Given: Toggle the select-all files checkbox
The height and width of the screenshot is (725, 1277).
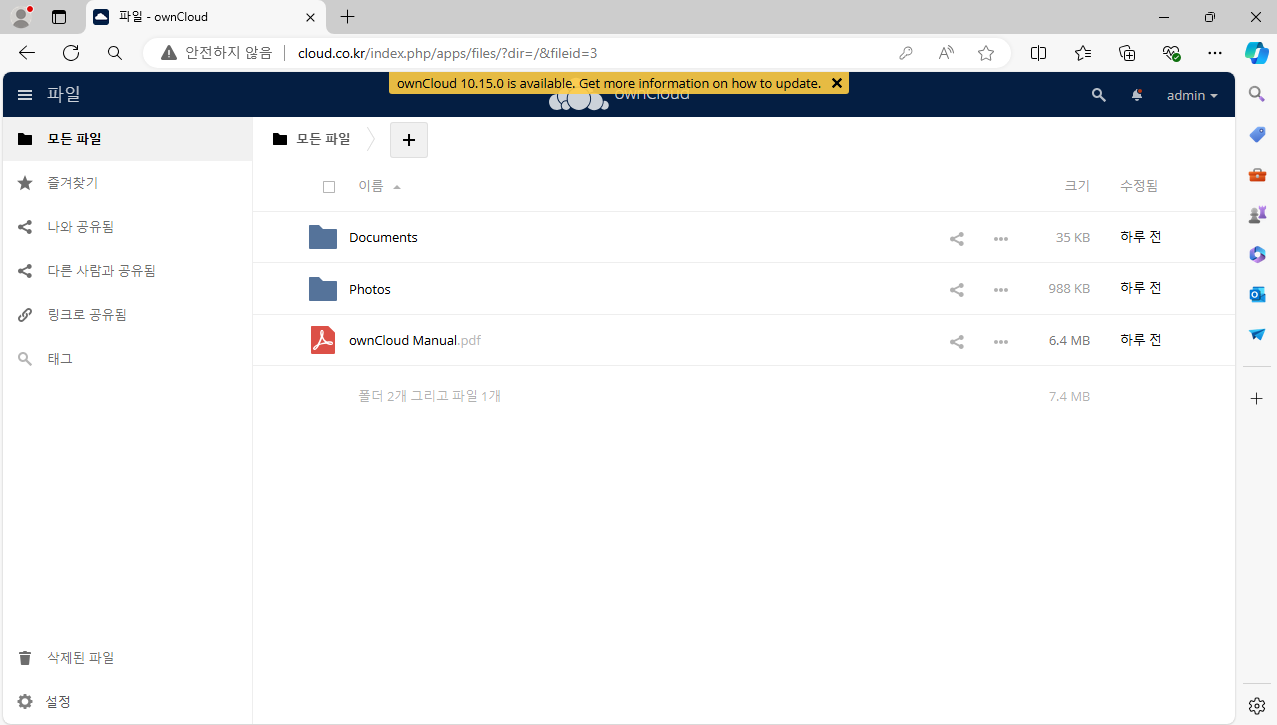Looking at the screenshot, I should [x=329, y=187].
